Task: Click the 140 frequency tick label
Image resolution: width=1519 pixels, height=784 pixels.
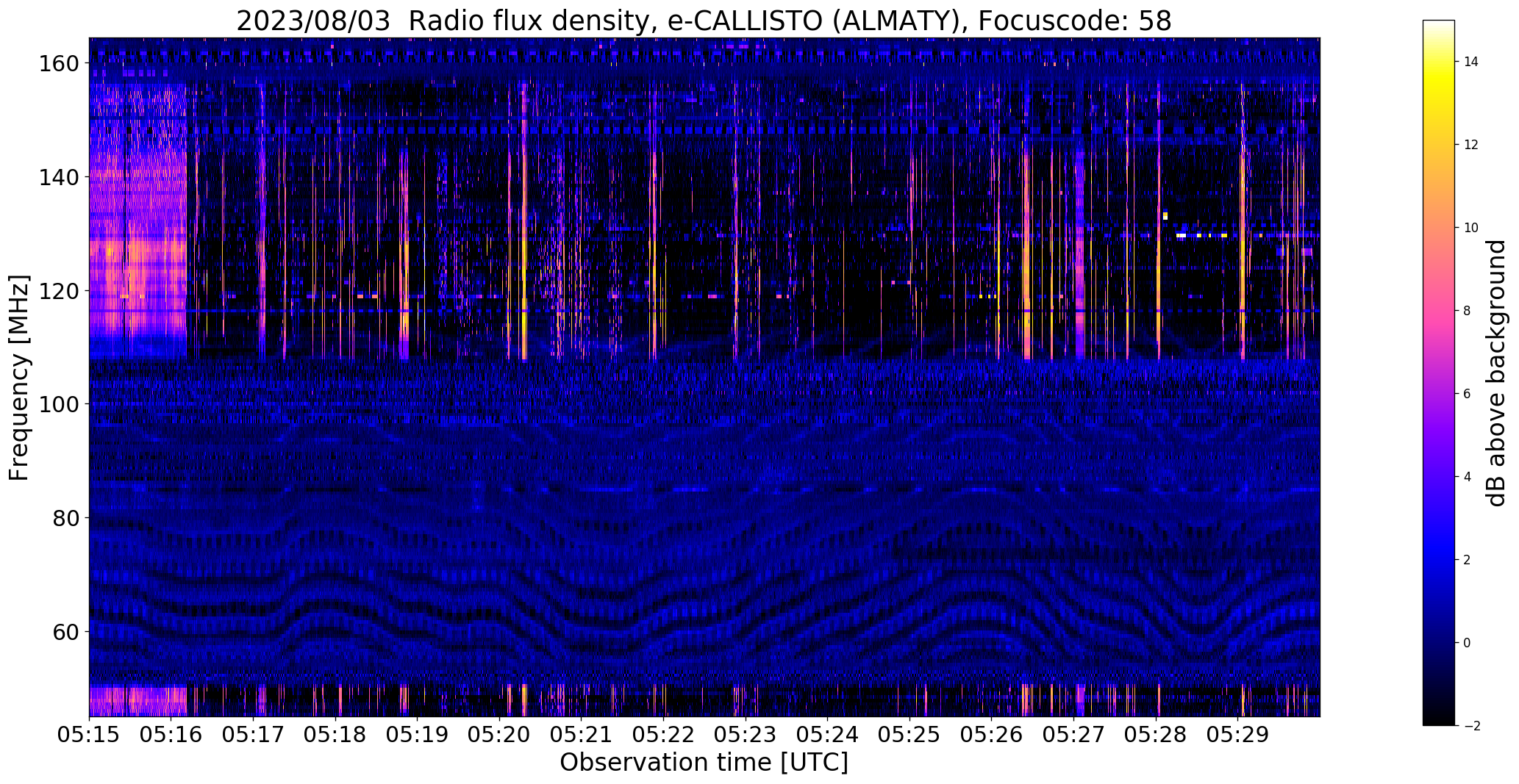Action: [58, 177]
